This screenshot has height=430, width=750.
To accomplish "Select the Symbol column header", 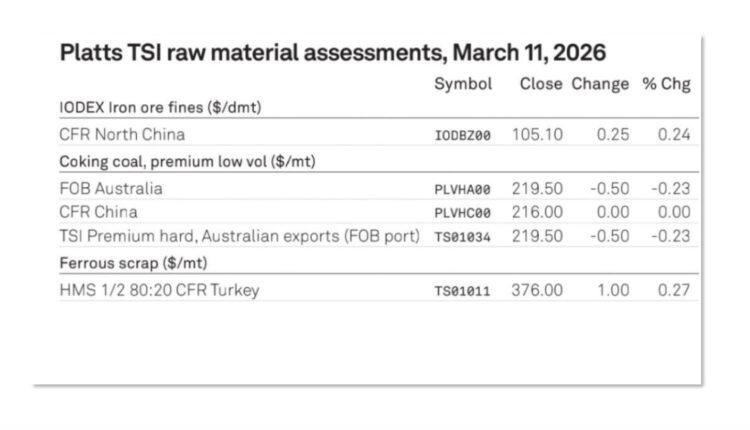I will 463,85.
